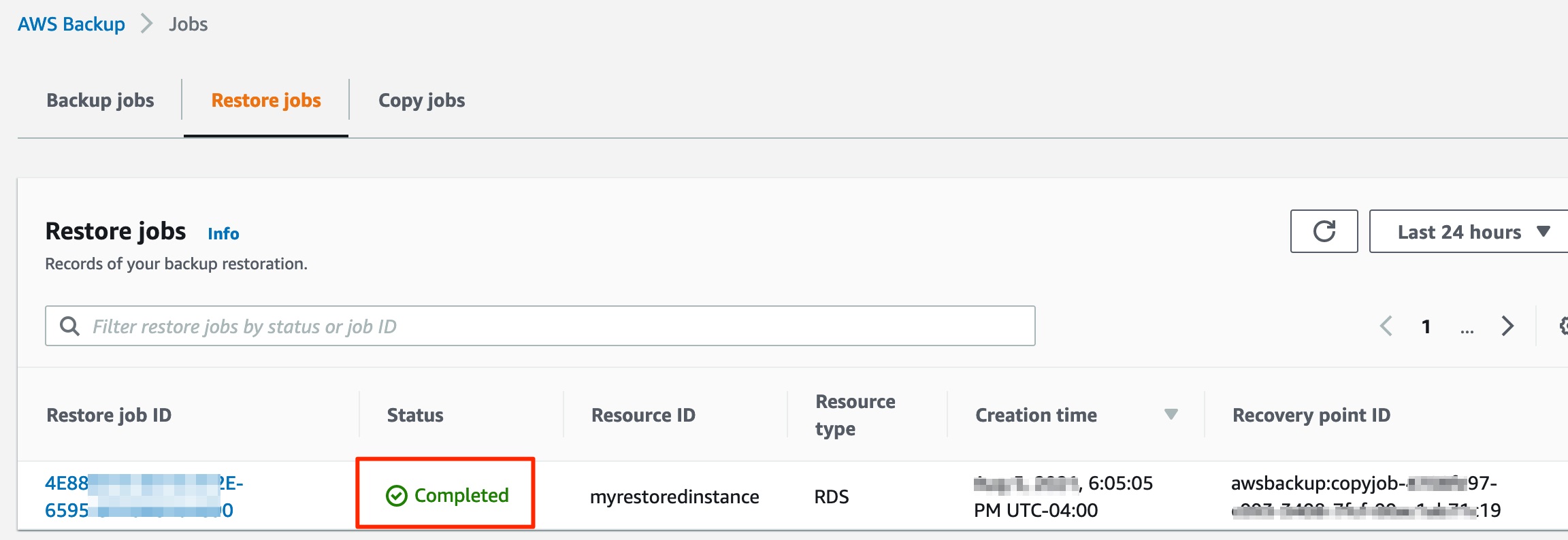Click the search magnifier icon in filter box
Viewport: 1568px width, 540px height.
click(69, 326)
